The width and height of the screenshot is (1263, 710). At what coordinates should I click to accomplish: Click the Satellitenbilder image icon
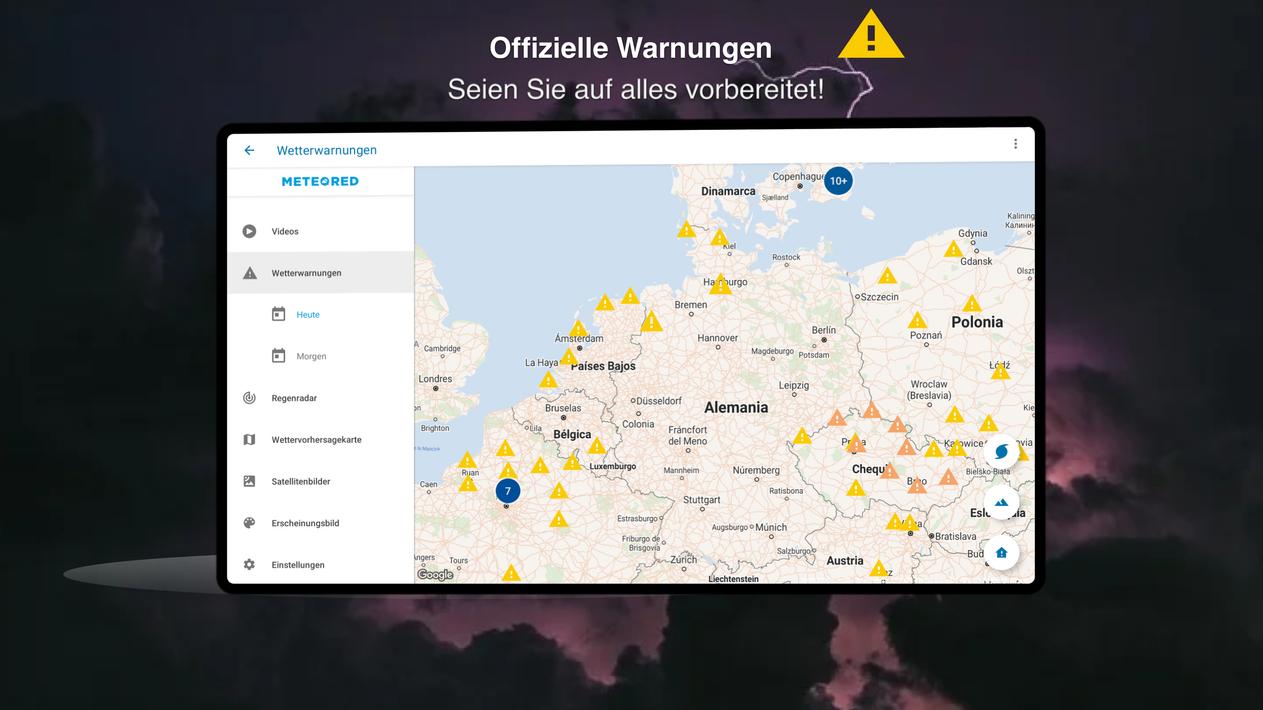pos(249,481)
